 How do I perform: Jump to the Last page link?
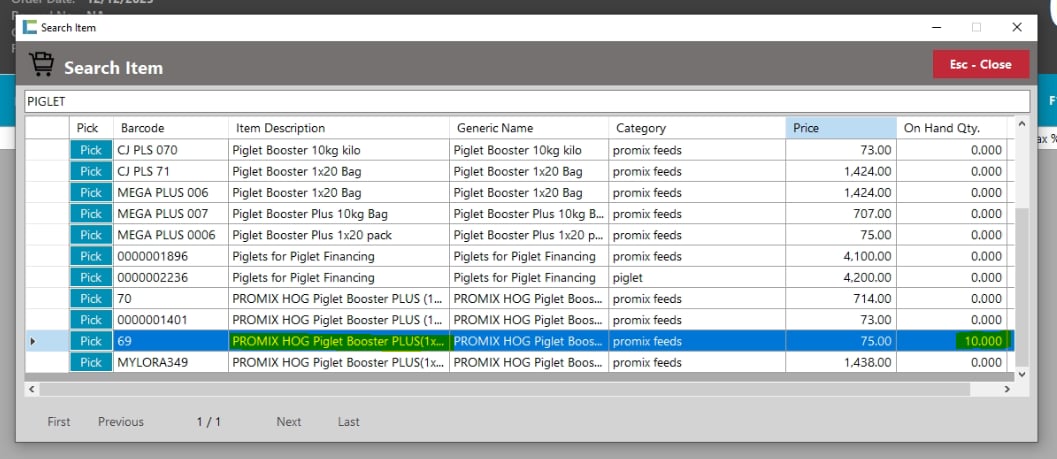point(348,422)
